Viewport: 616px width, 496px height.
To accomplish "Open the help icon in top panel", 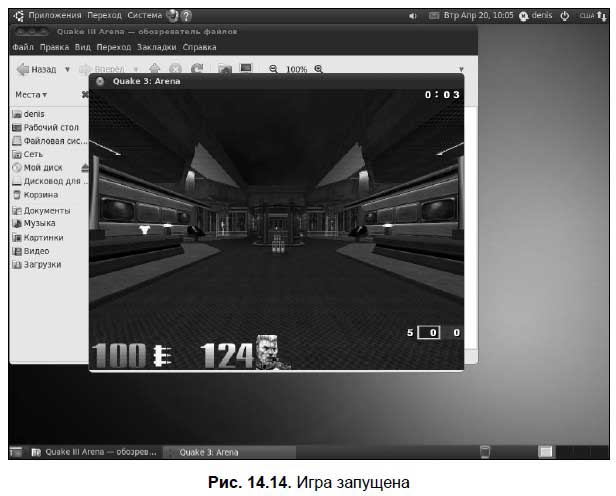I will click(187, 16).
